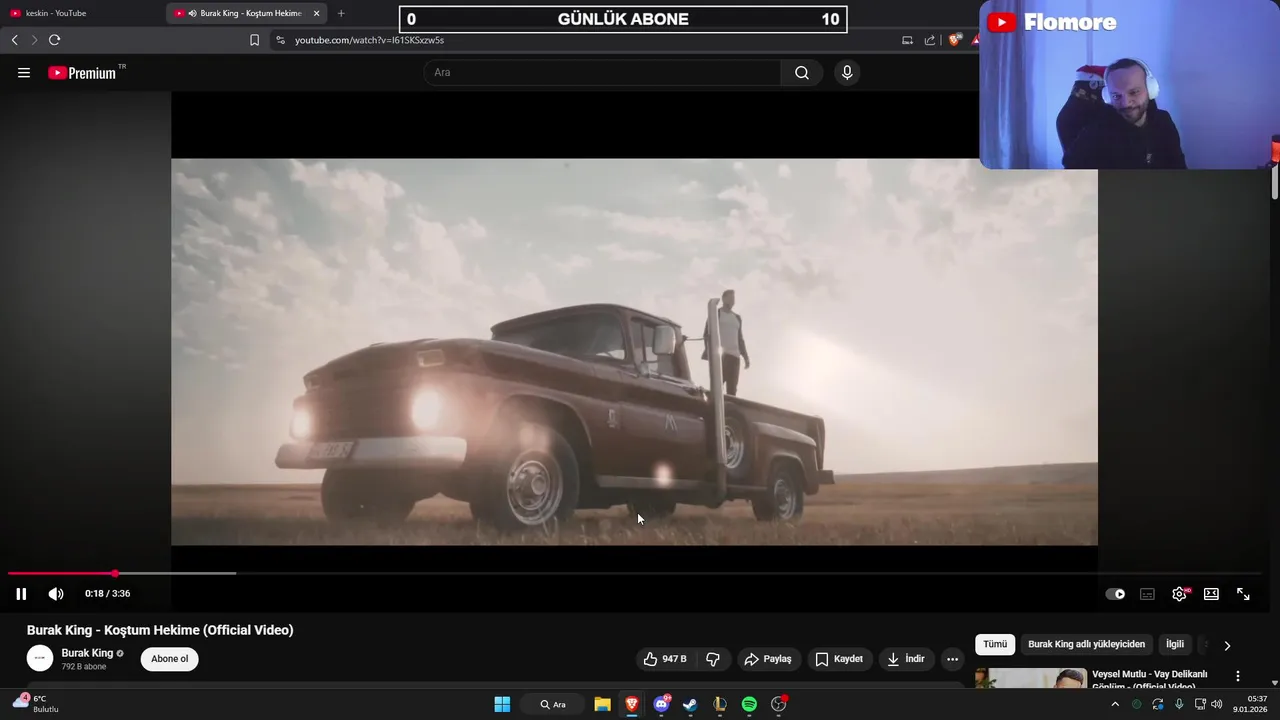Toggle subtitles captions button in player

pos(1147,594)
